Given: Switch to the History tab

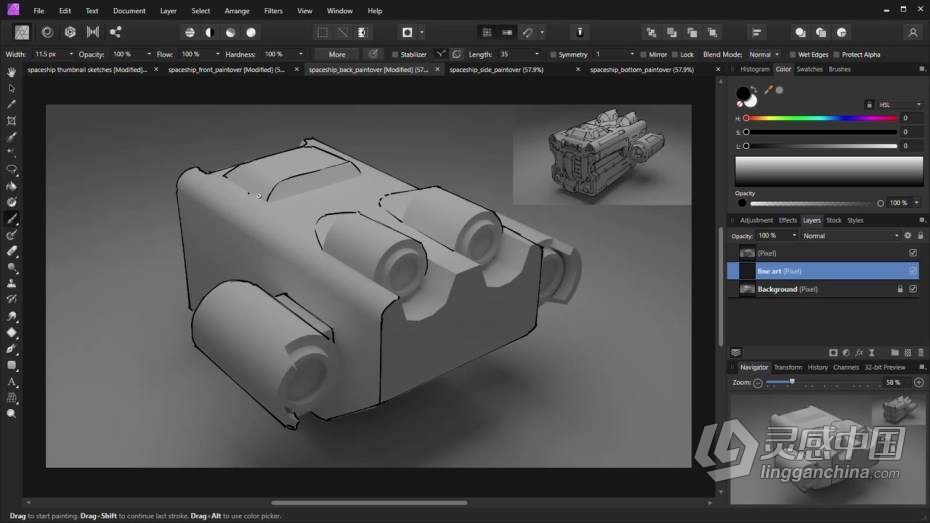Looking at the screenshot, I should 817,368.
